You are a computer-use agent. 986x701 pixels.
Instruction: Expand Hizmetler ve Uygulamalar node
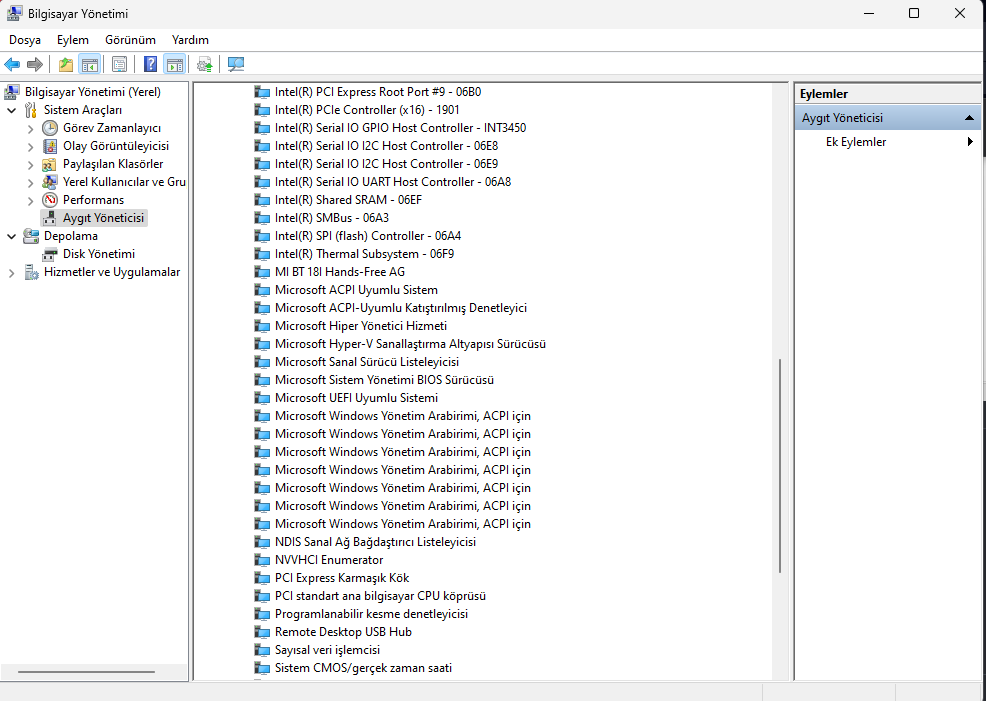[11, 273]
